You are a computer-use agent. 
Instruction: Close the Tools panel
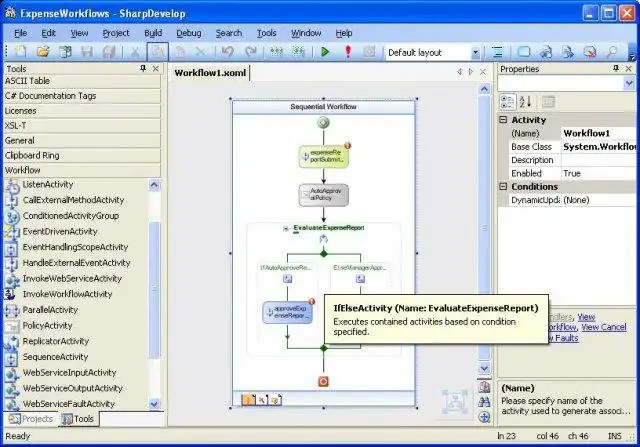pos(156,68)
